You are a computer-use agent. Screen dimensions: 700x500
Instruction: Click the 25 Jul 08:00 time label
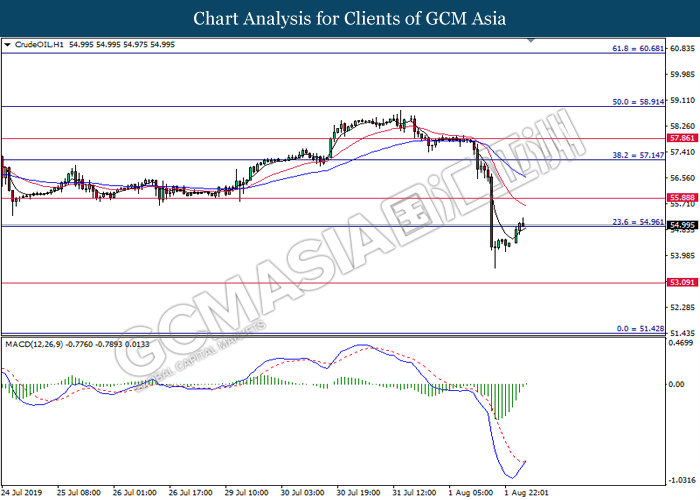coord(79,493)
